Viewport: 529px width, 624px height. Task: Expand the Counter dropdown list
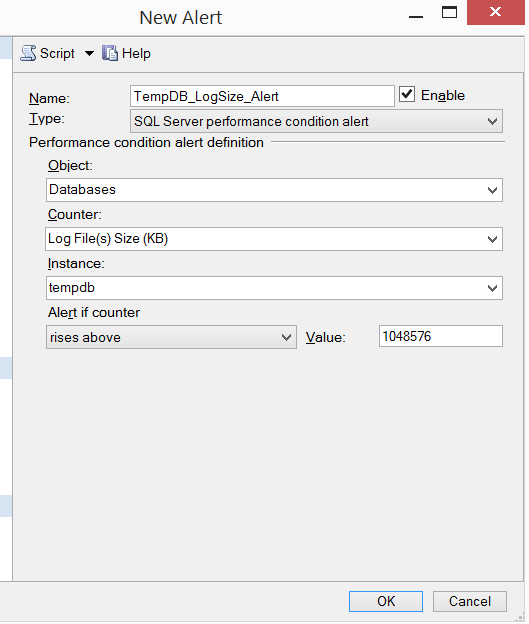[274, 239]
